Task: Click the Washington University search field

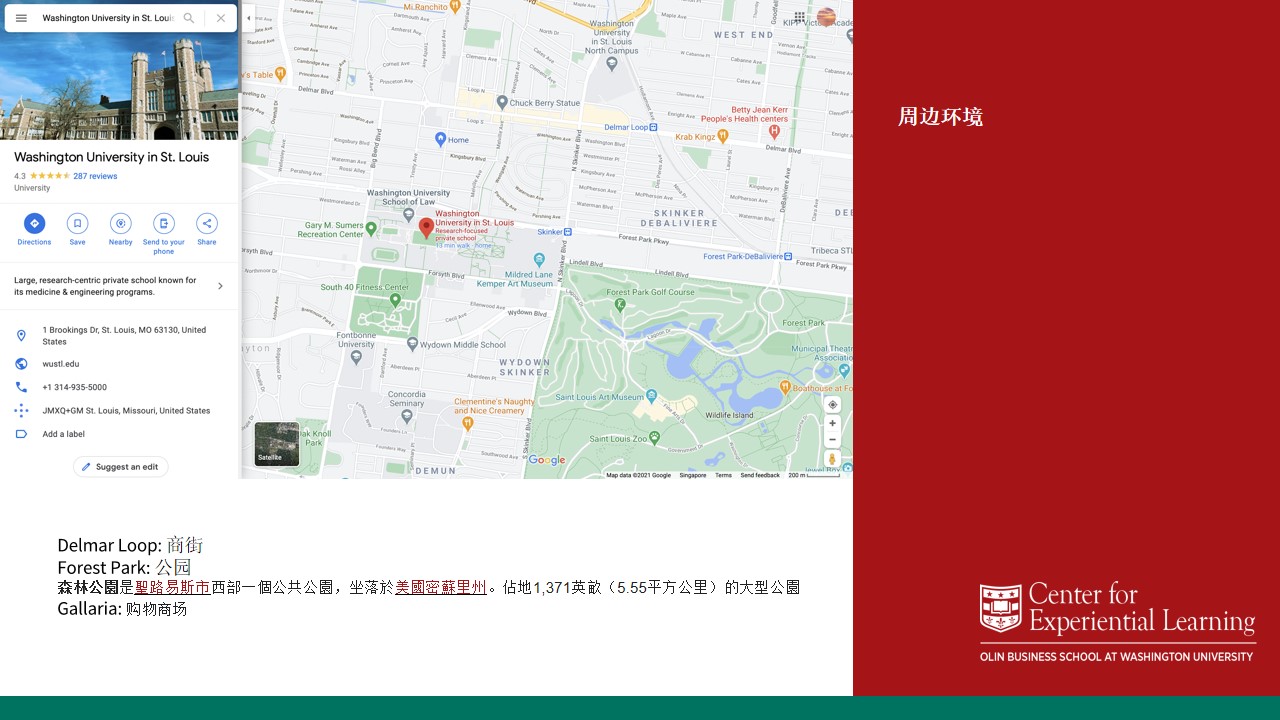Action: pyautogui.click(x=108, y=18)
